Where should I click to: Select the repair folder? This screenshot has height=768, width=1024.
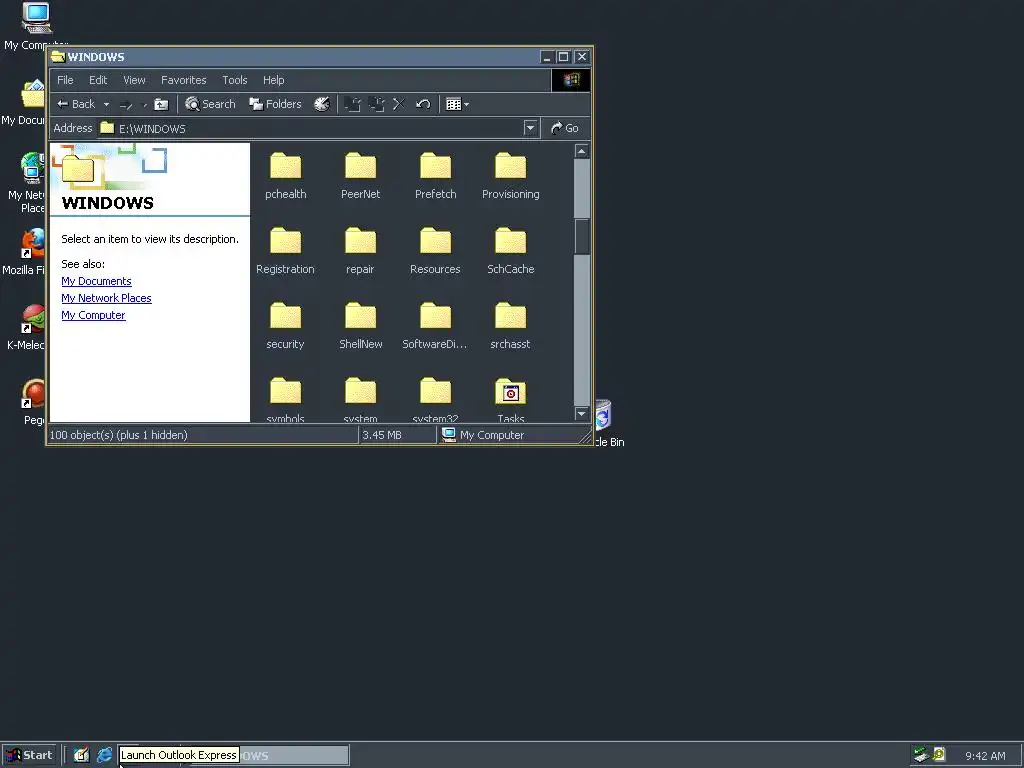point(360,251)
